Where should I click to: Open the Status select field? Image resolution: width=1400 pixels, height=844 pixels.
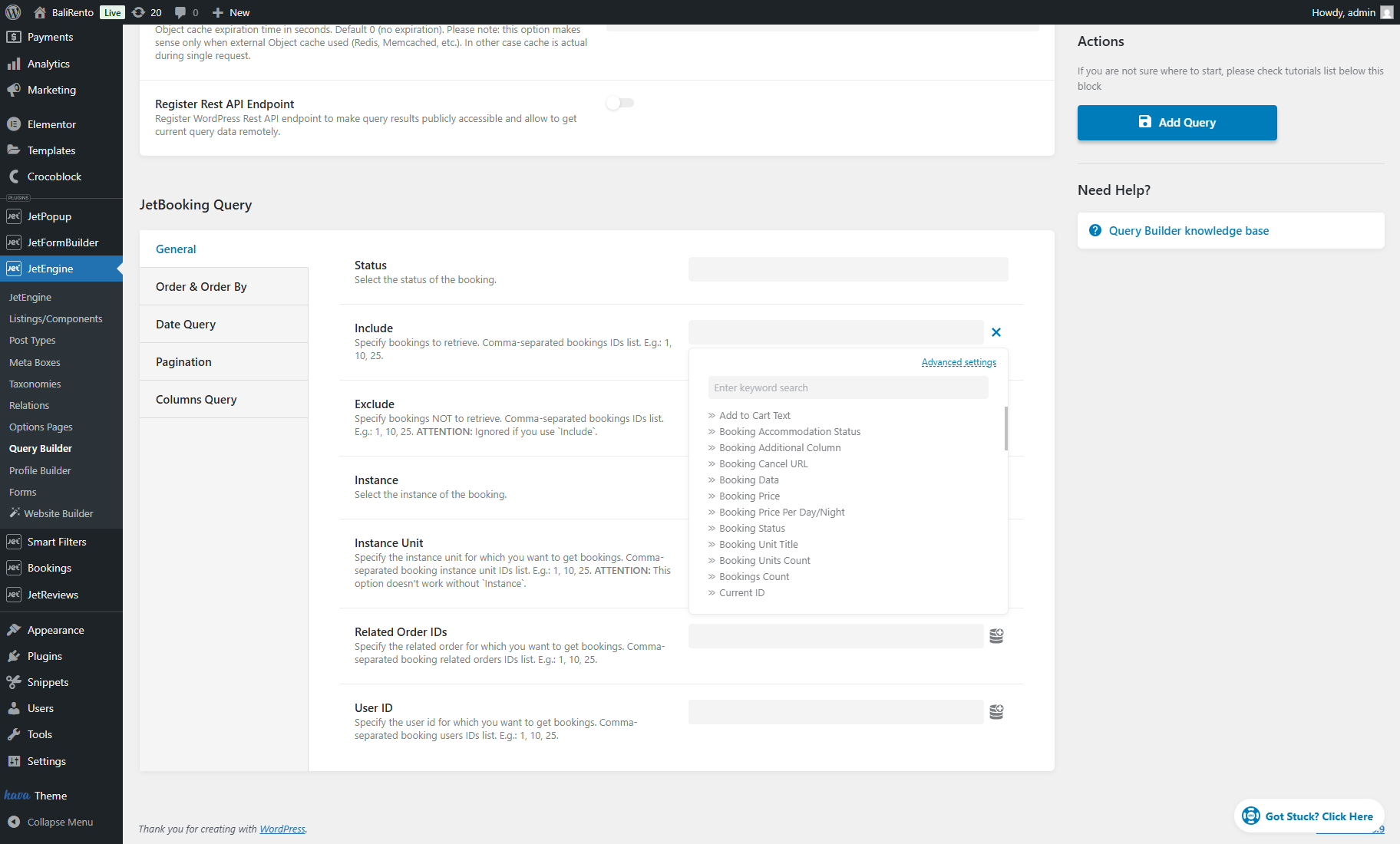(x=848, y=269)
